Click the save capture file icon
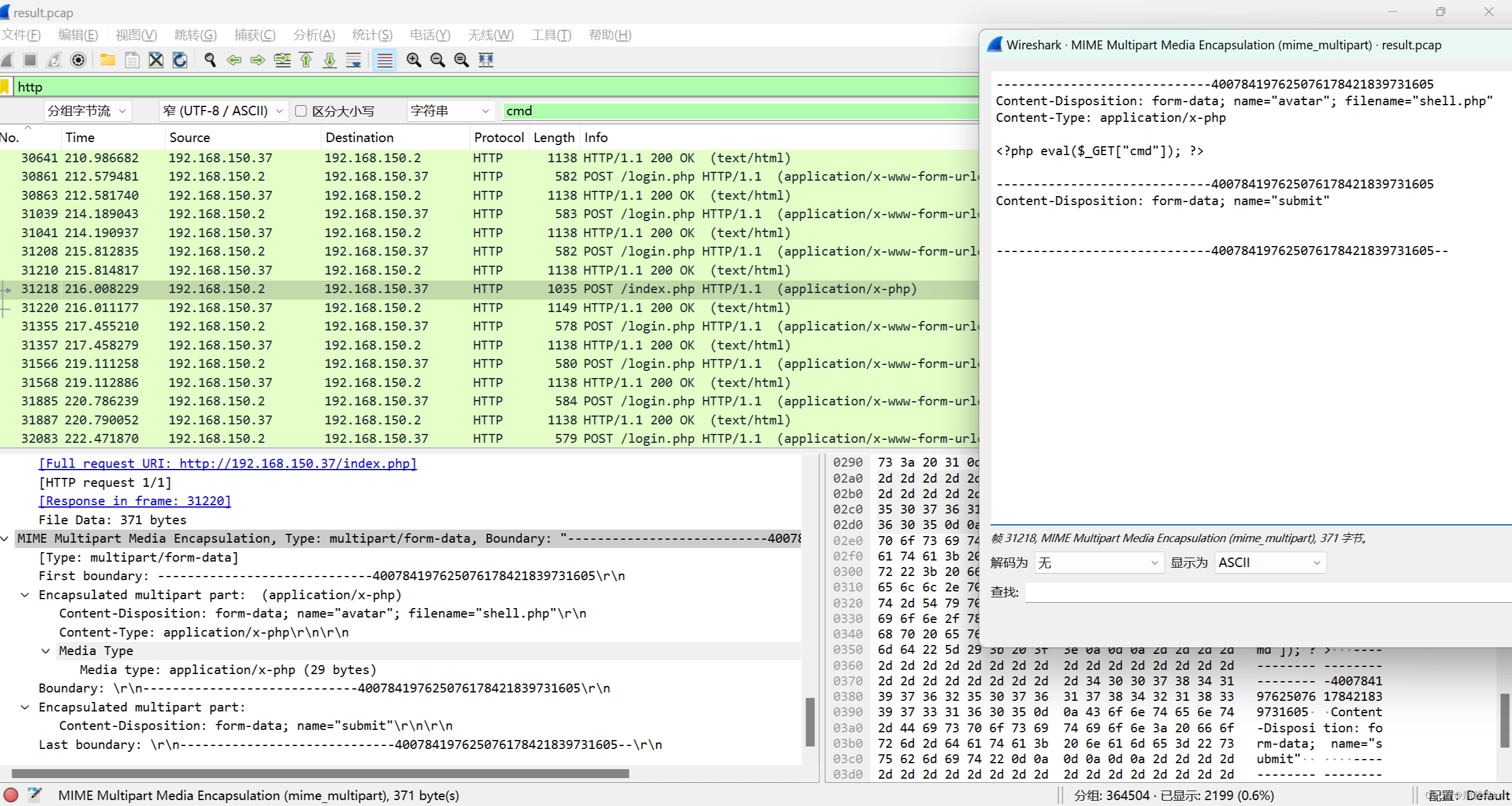Screen dimensions: 1512x806 [132, 60]
